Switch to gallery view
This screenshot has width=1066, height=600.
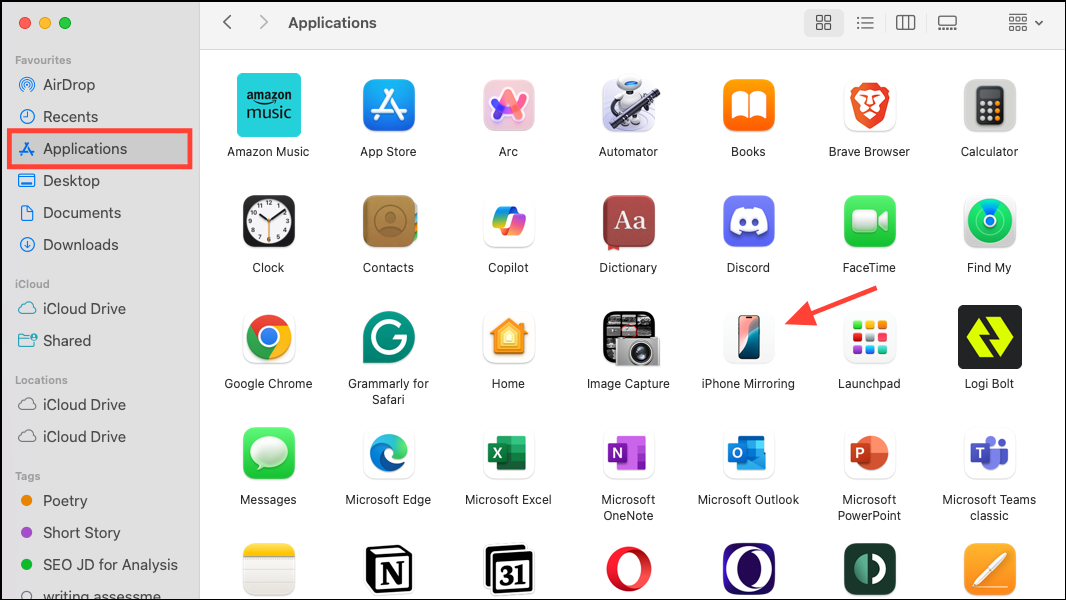[x=947, y=23]
